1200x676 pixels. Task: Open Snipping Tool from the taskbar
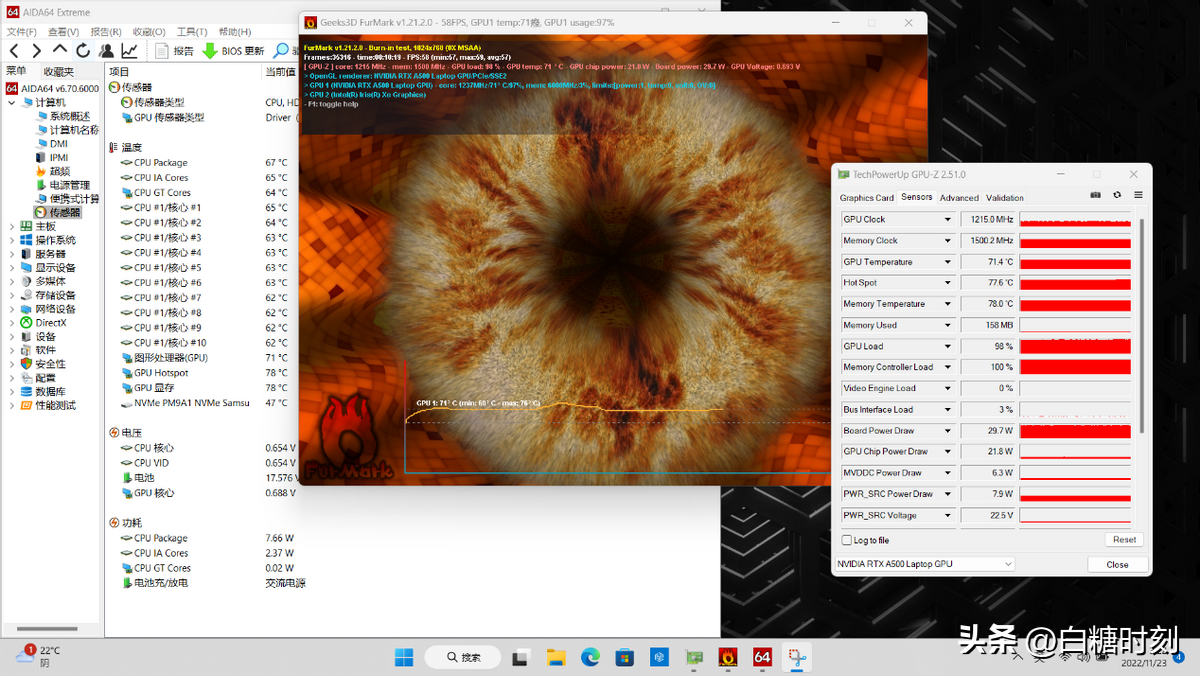tap(797, 657)
